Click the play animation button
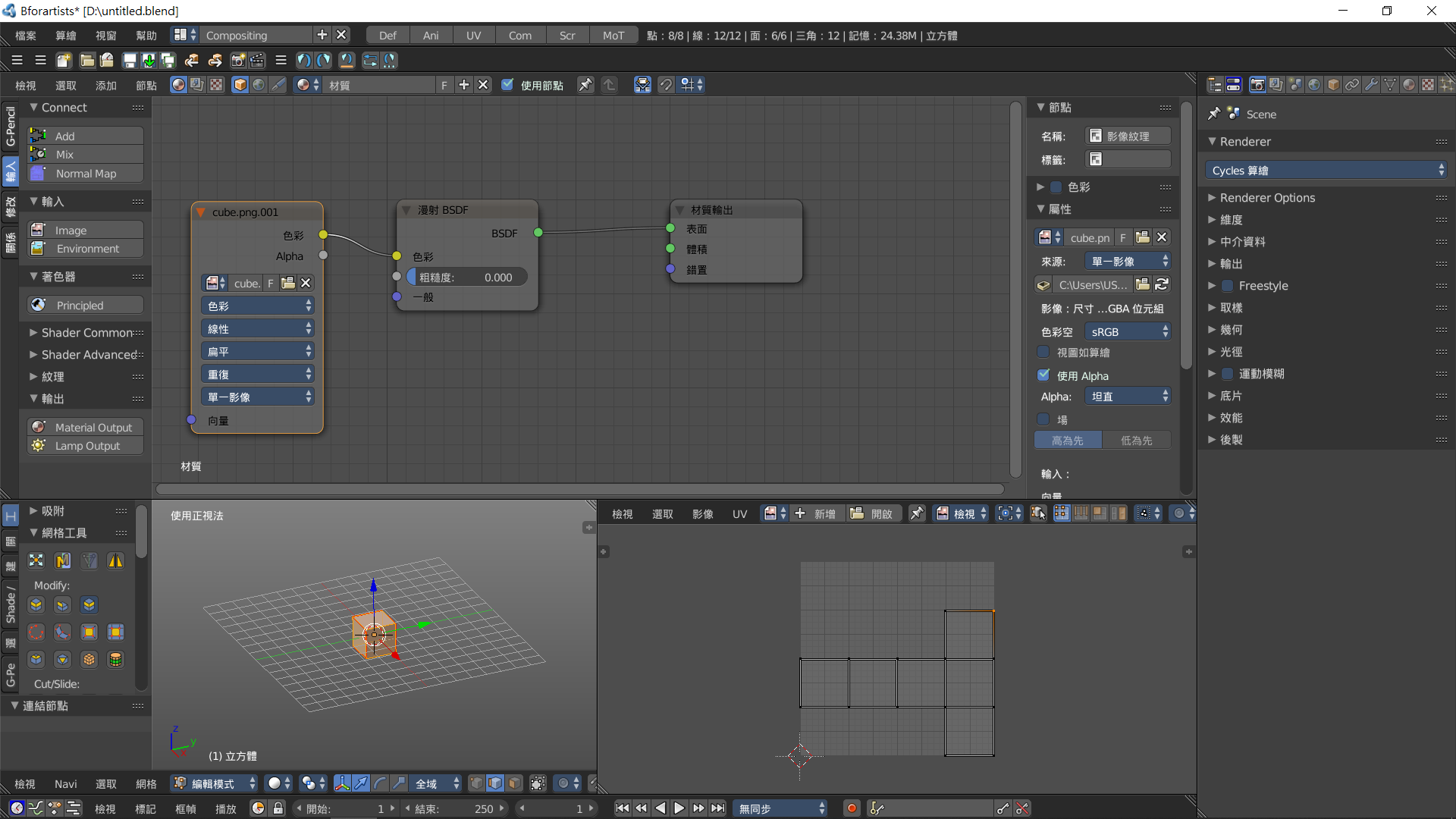Viewport: 1456px width, 819px height. [679, 808]
